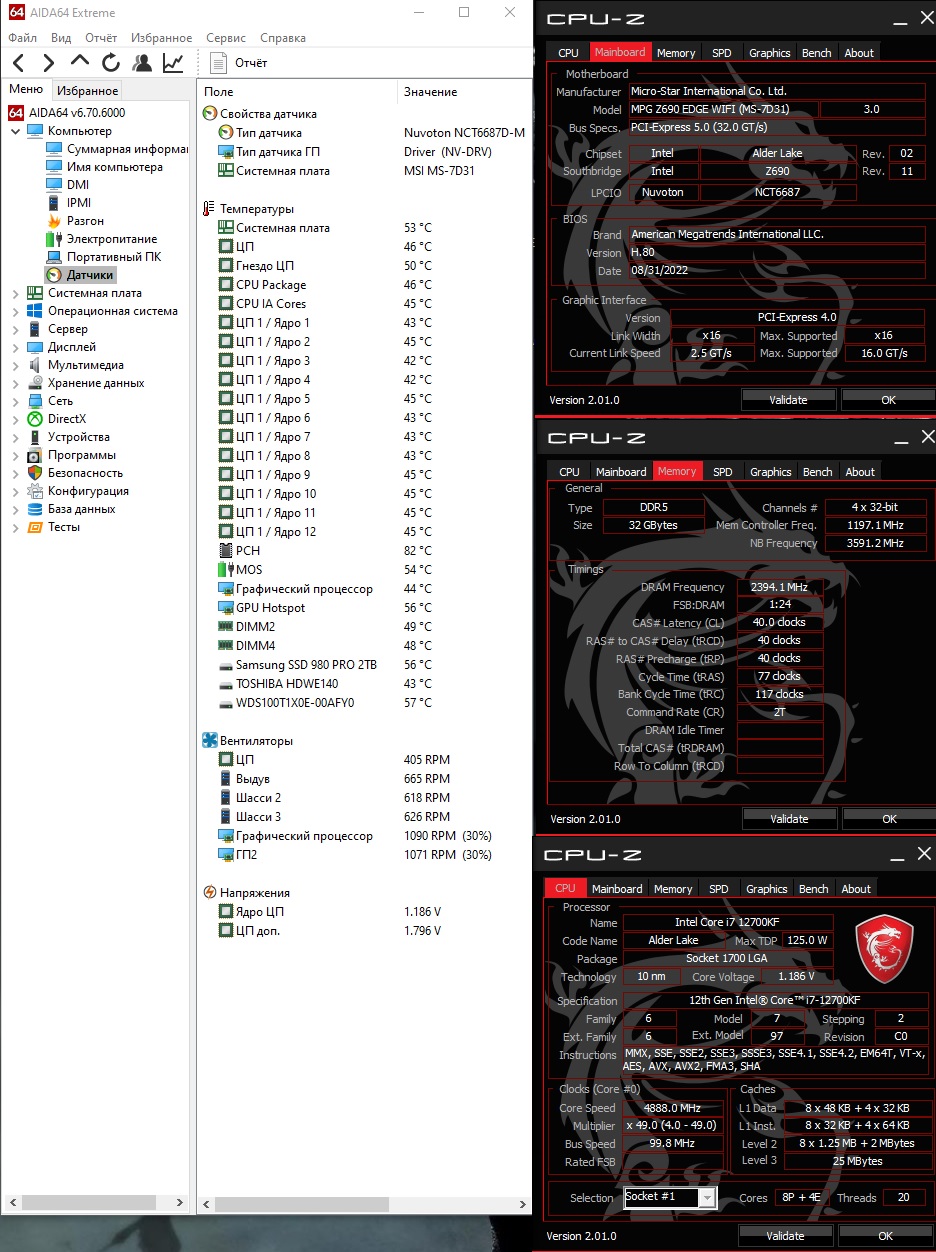Open the Отчёт menu in menu bar
The image size is (936, 1252).
coord(101,38)
